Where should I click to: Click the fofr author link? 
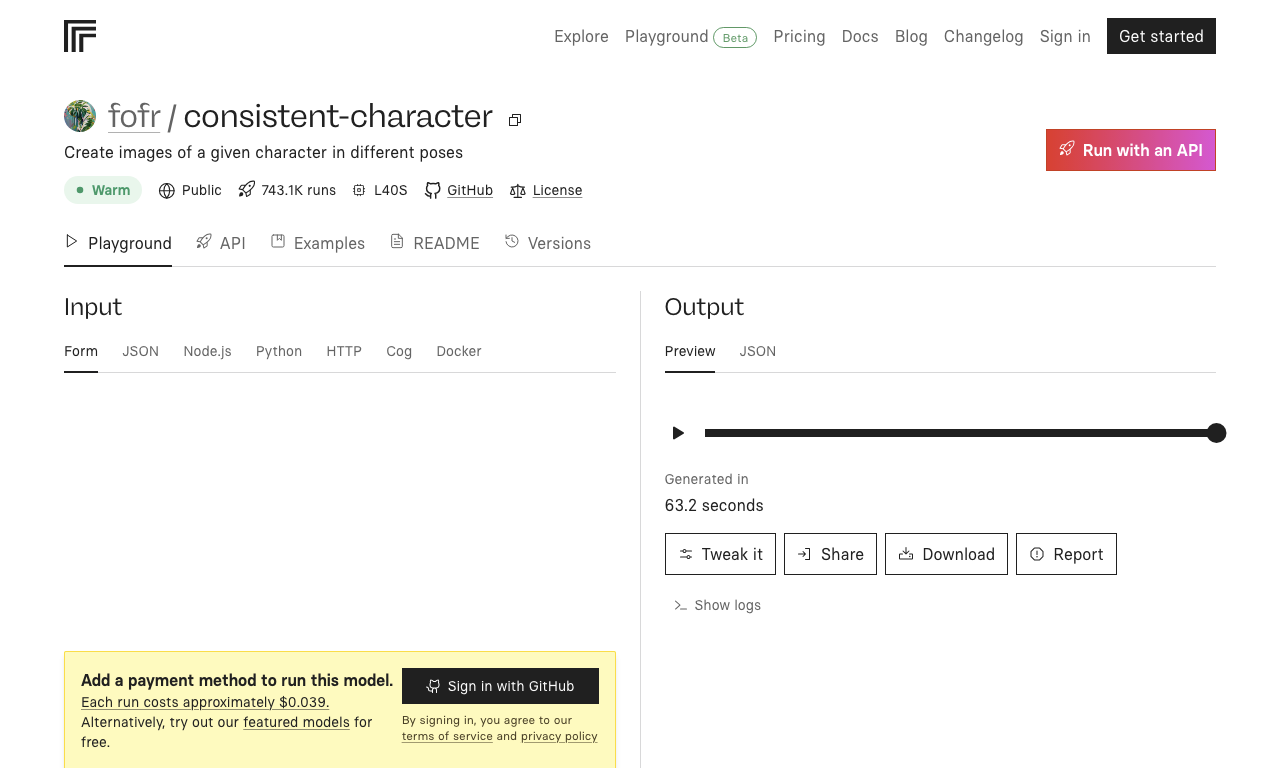point(134,116)
